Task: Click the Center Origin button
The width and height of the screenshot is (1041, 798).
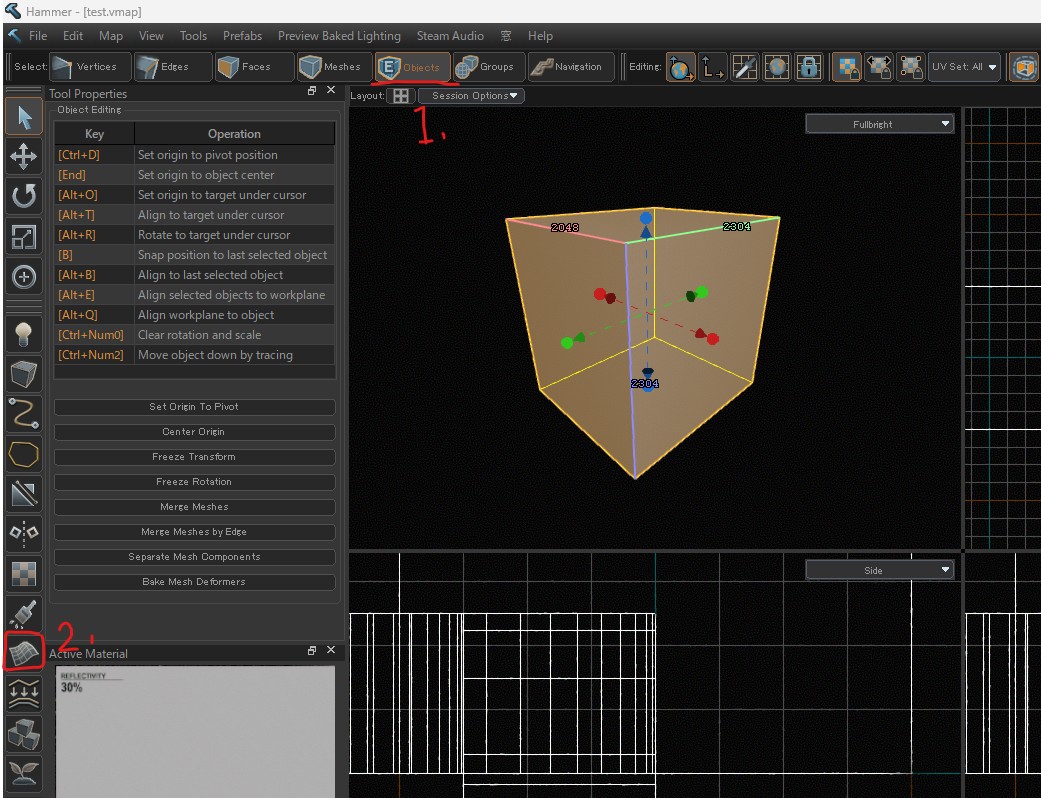Action: click(x=194, y=432)
